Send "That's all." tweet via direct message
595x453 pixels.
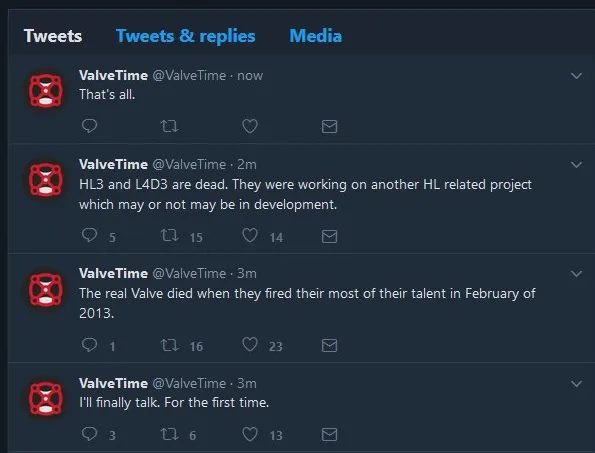tap(329, 126)
